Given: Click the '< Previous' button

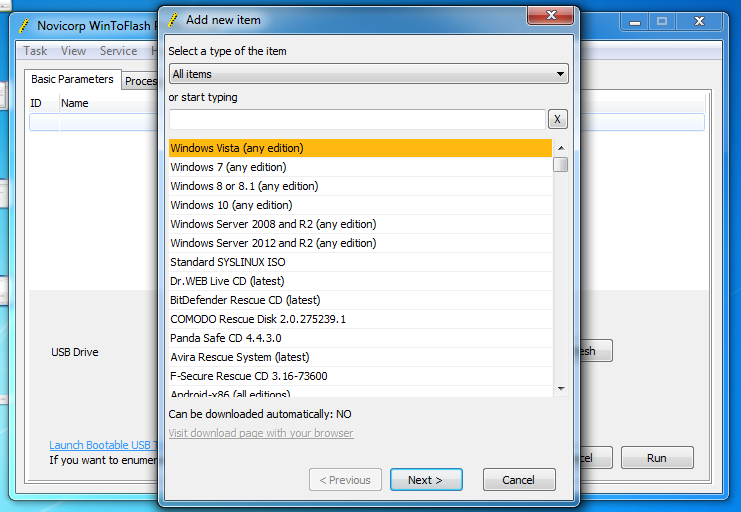Looking at the screenshot, I should coord(345,480).
